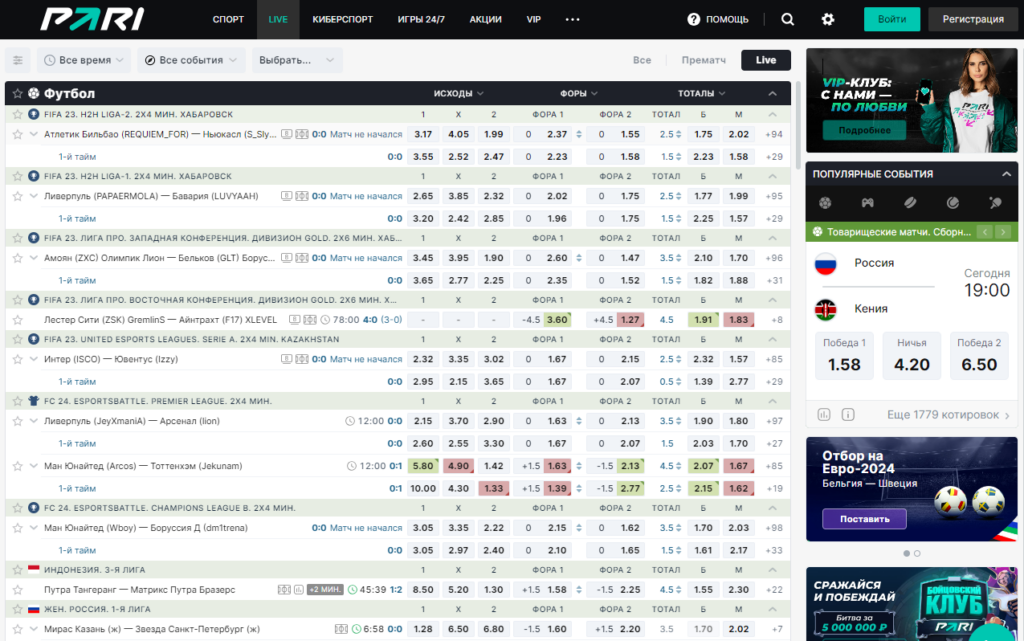This screenshot has width=1024, height=641.
Task: Open Игры 24/7 menu
Action: point(421,20)
